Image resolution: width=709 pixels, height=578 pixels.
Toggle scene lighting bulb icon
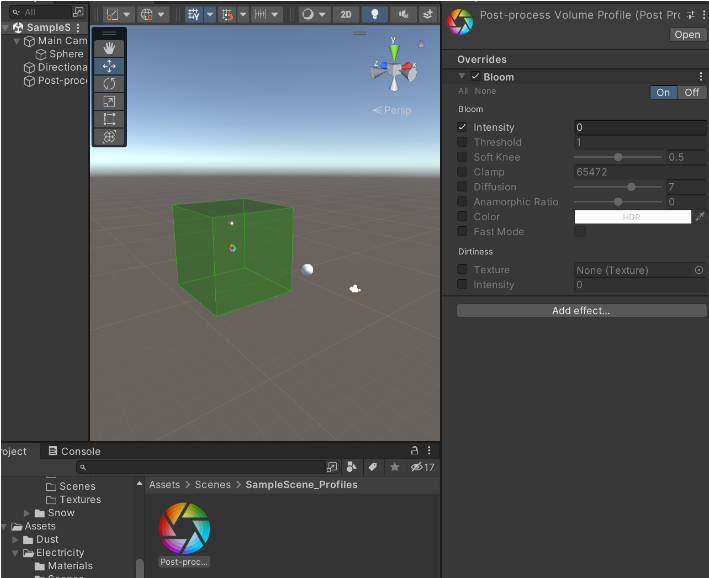[374, 14]
